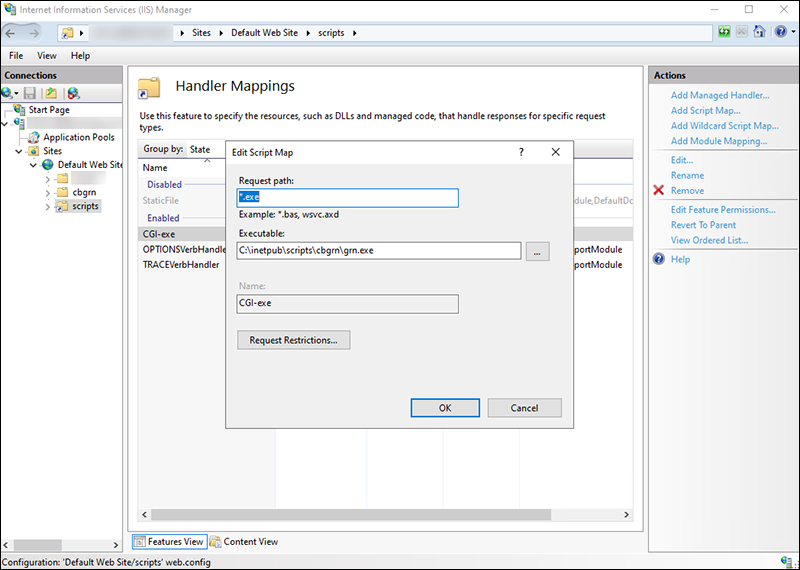This screenshot has width=800, height=570.
Task: Switch to Content View tab
Action: pyautogui.click(x=244, y=541)
